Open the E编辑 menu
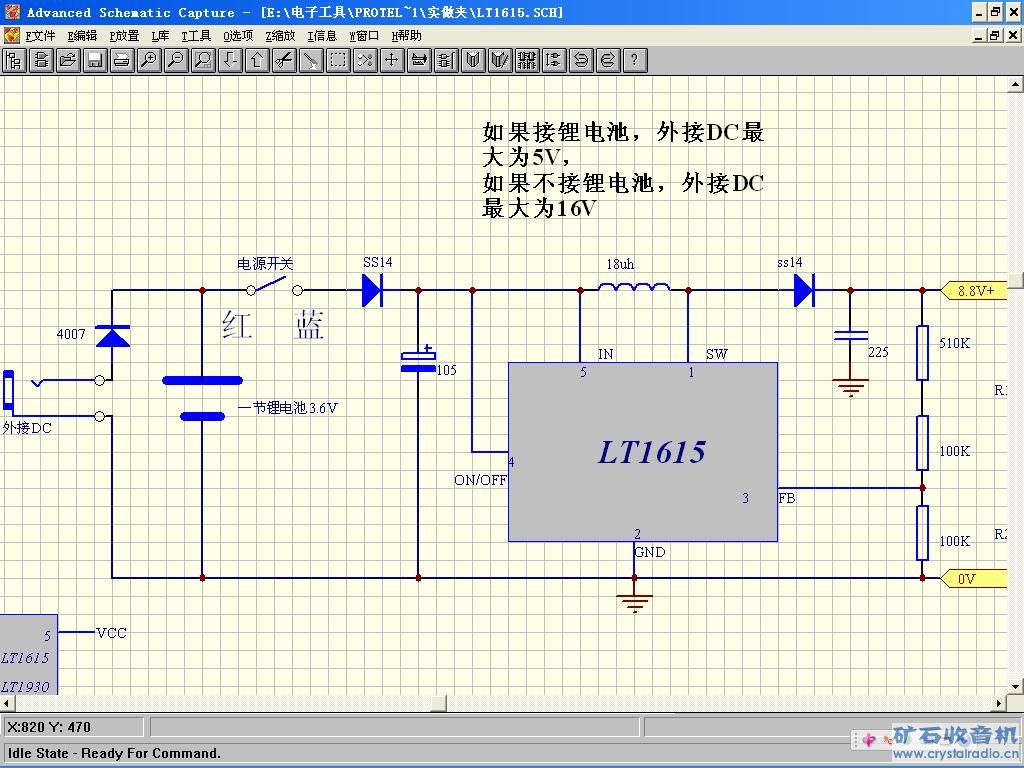 [82, 36]
